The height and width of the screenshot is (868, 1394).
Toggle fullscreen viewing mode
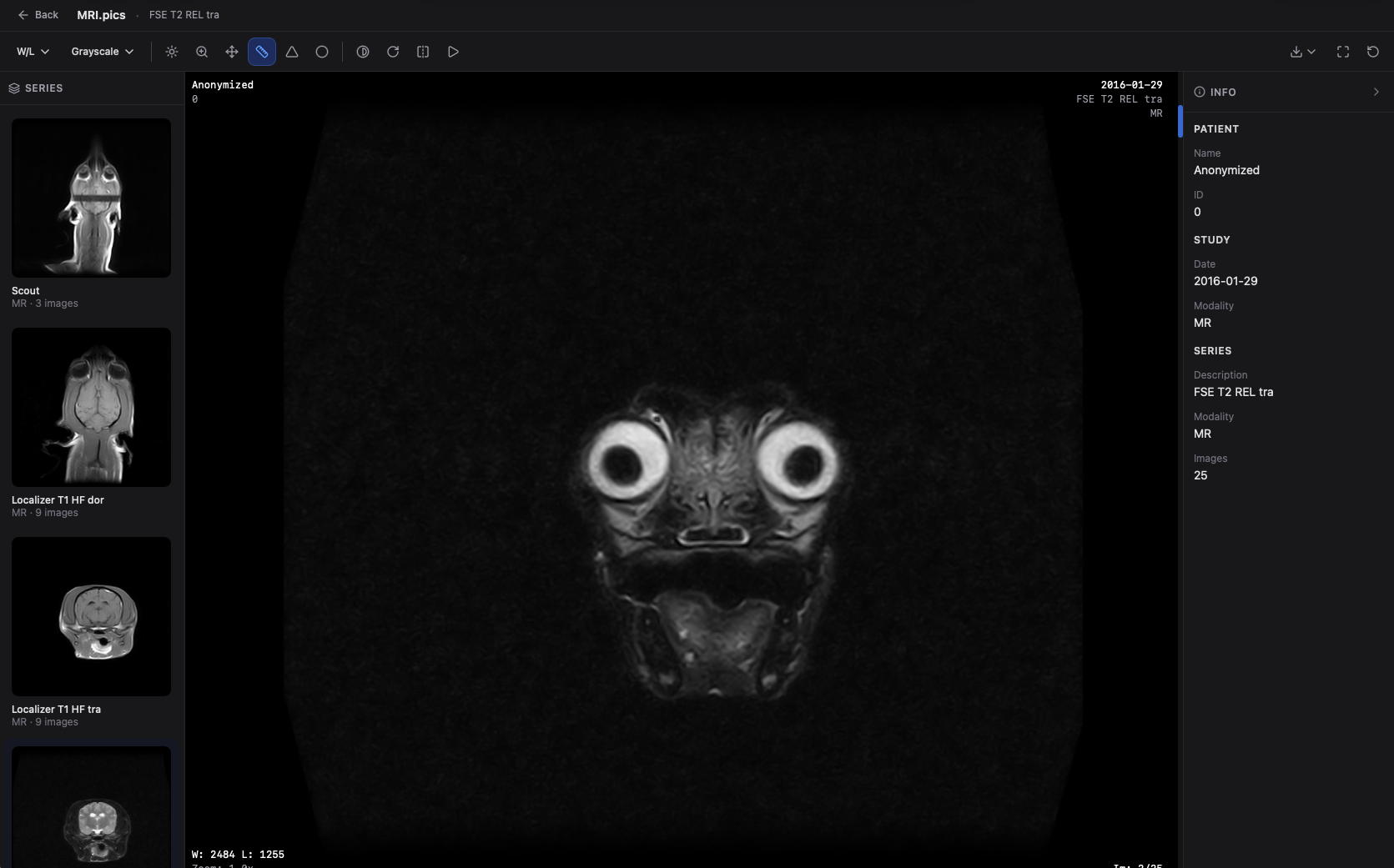pos(1342,52)
